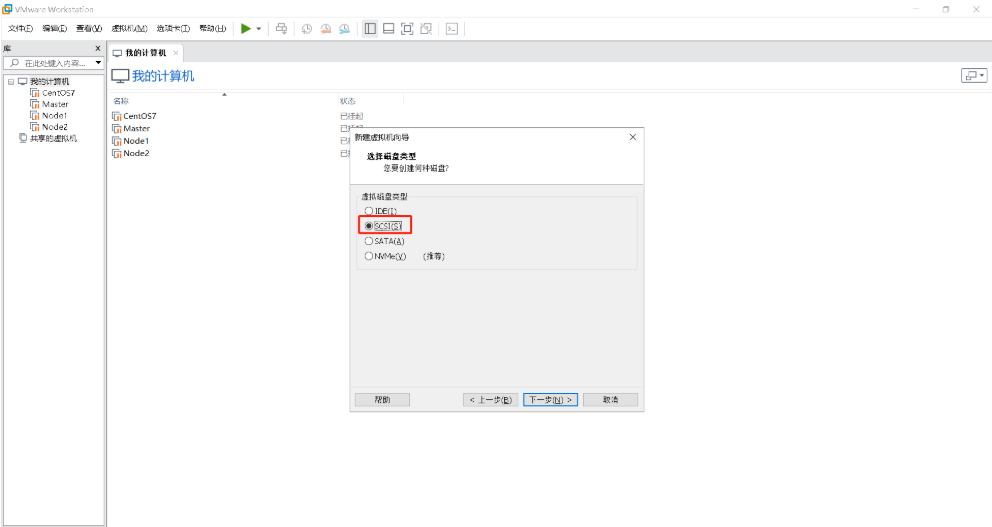992x527 pixels.
Task: Toggle the show library sidebar icon
Action: tap(370, 28)
